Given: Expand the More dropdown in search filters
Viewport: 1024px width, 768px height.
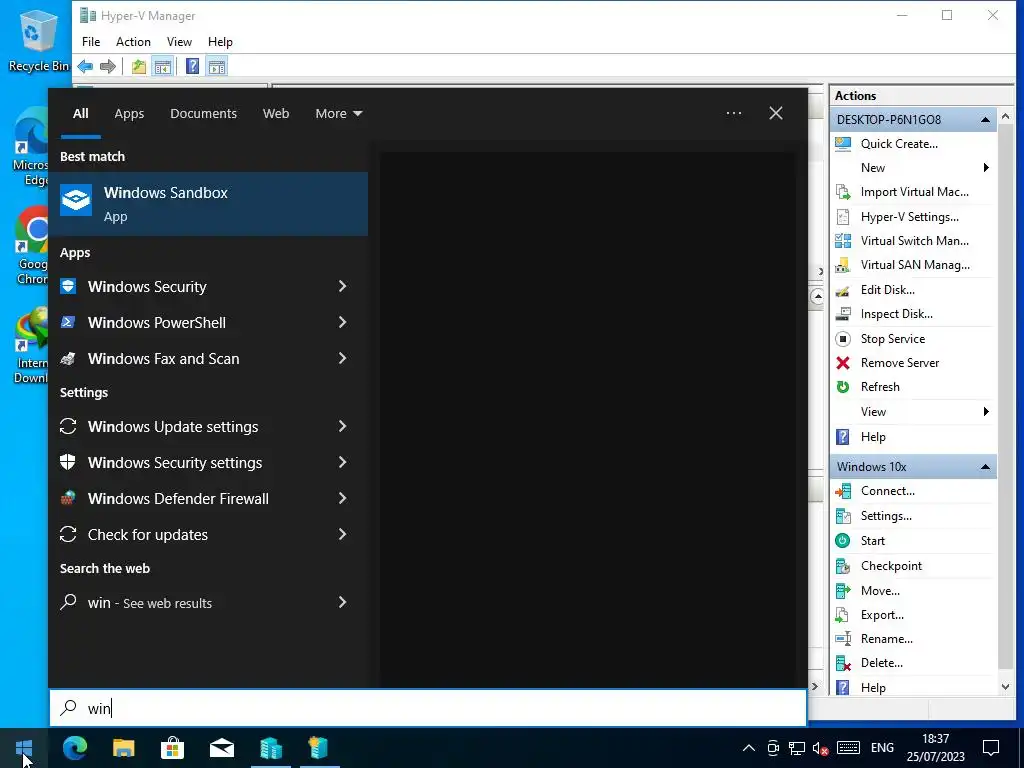Looking at the screenshot, I should [x=338, y=114].
